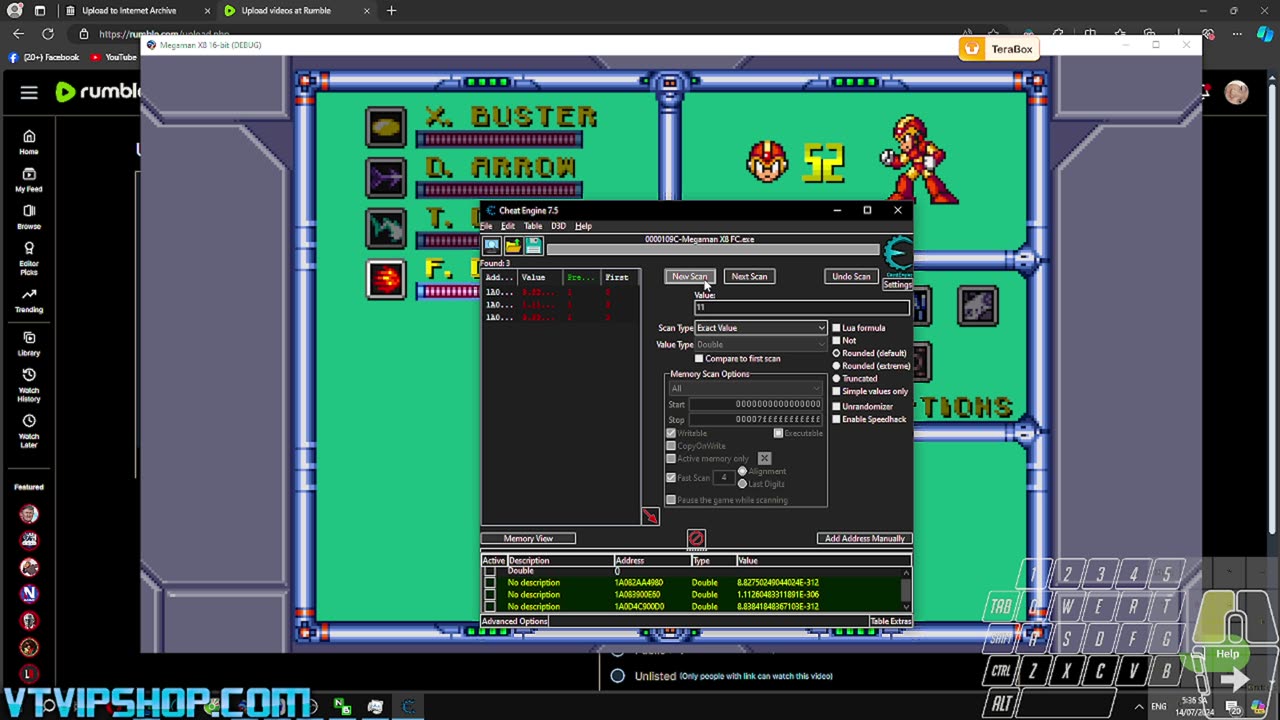Image resolution: width=1280 pixels, height=720 pixels.
Task: Click the address table vertical scrollbar
Action: (x=906, y=588)
